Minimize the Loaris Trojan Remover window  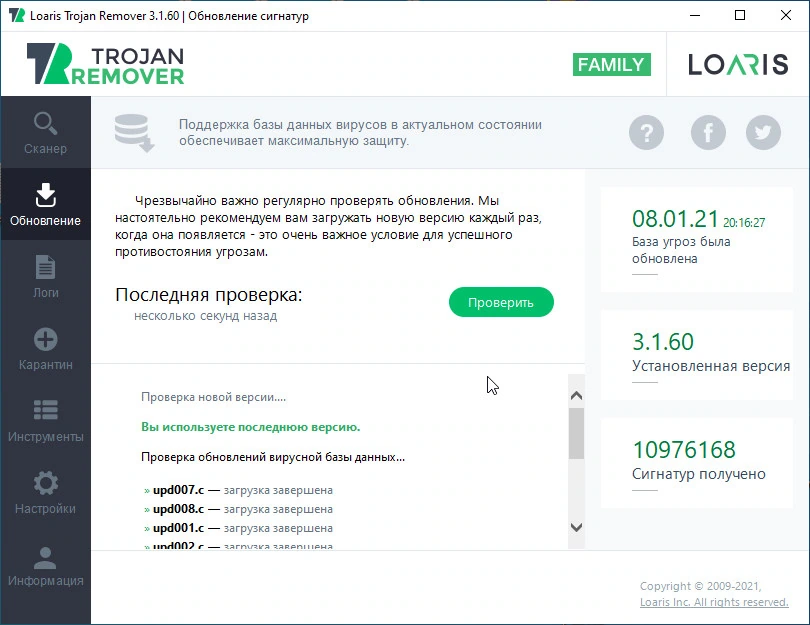tap(695, 15)
